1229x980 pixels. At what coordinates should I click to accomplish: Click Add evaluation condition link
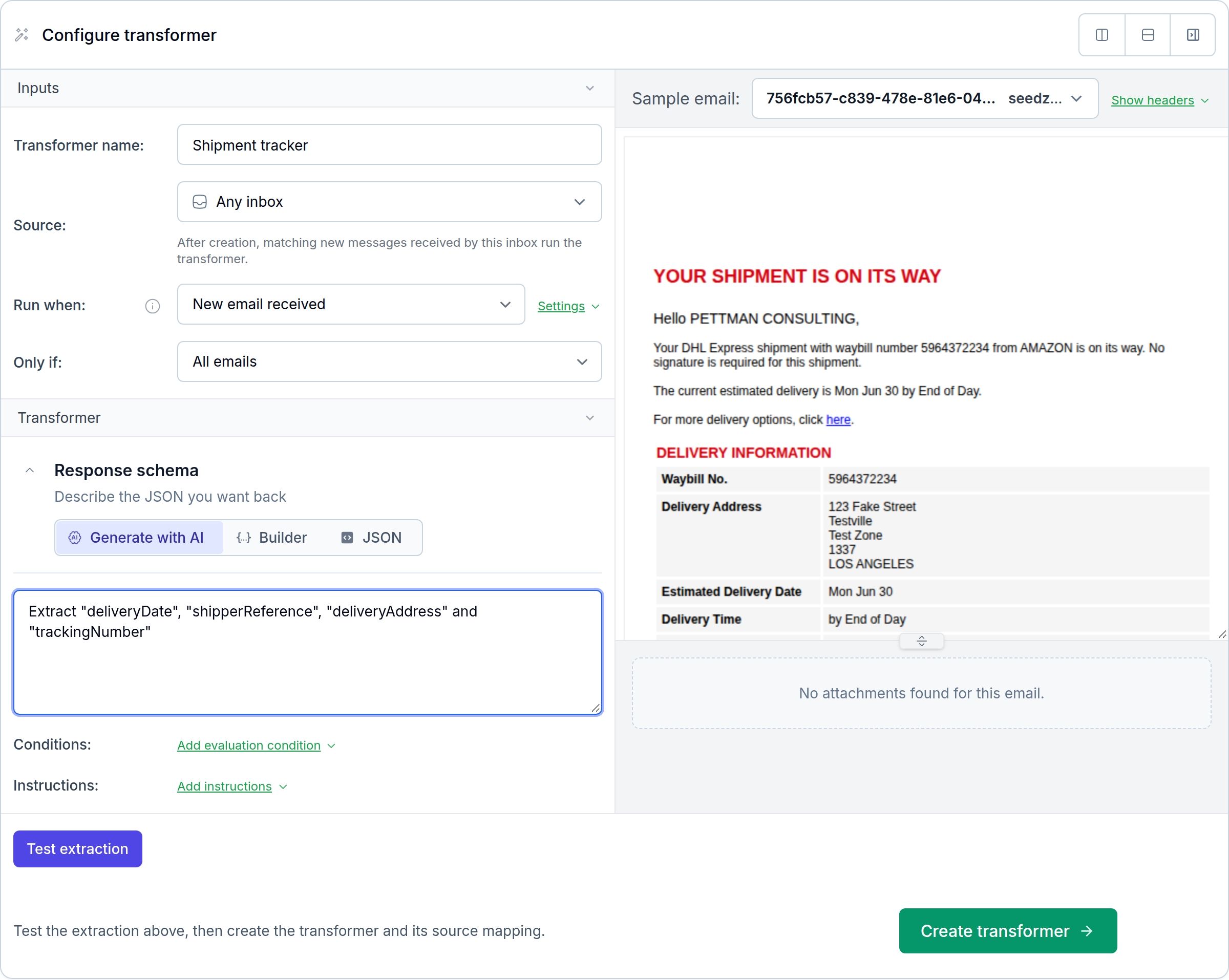coord(256,745)
